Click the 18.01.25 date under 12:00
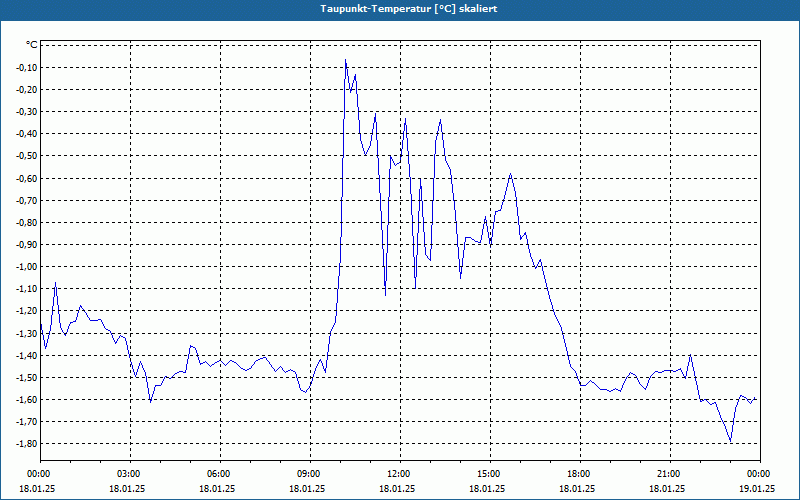 [x=397, y=488]
